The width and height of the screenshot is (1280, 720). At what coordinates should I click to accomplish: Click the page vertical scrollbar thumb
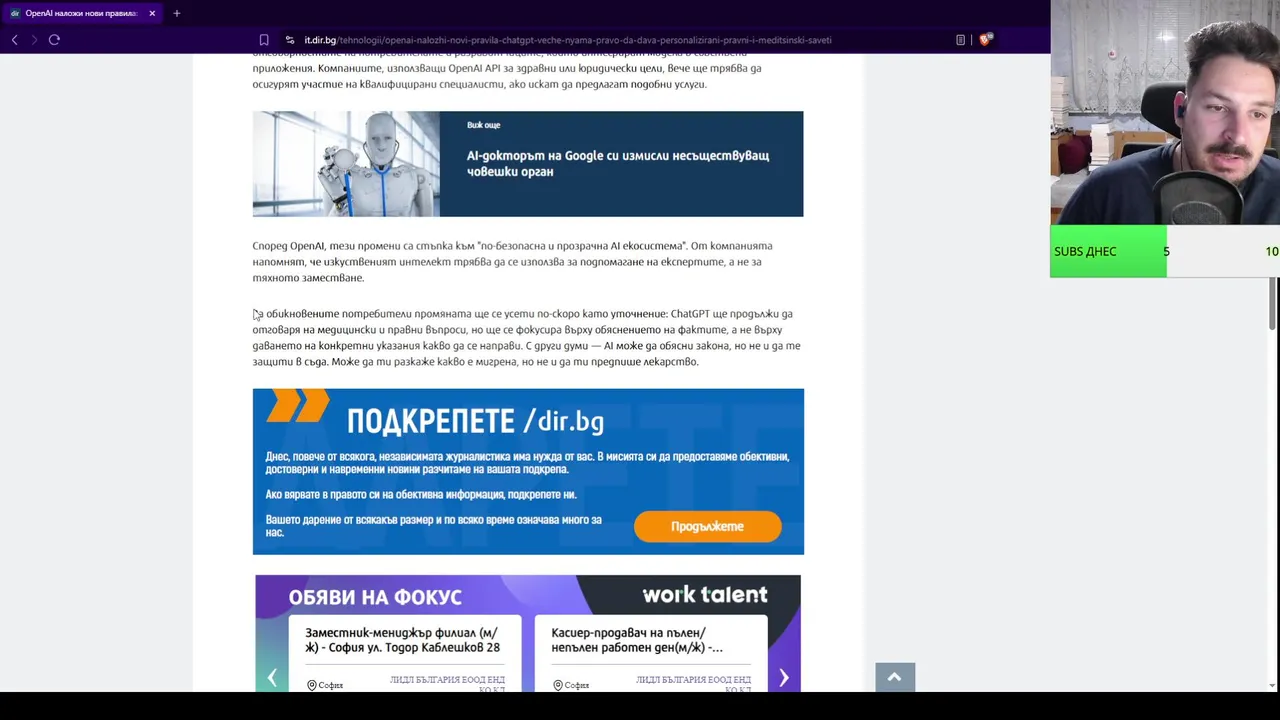coord(1273,303)
